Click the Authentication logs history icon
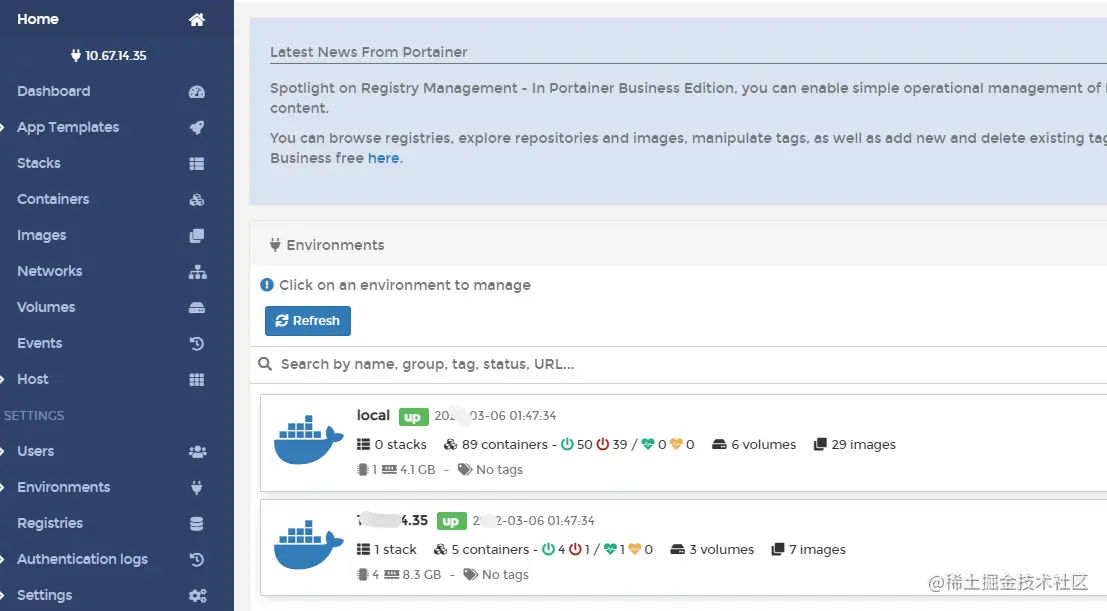The image size is (1107, 611). [197, 560]
